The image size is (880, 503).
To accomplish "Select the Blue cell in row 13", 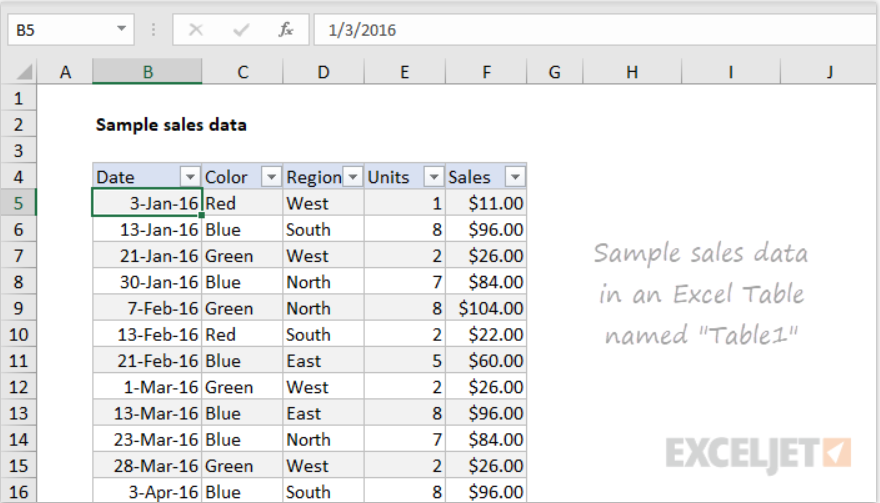I will click(242, 413).
